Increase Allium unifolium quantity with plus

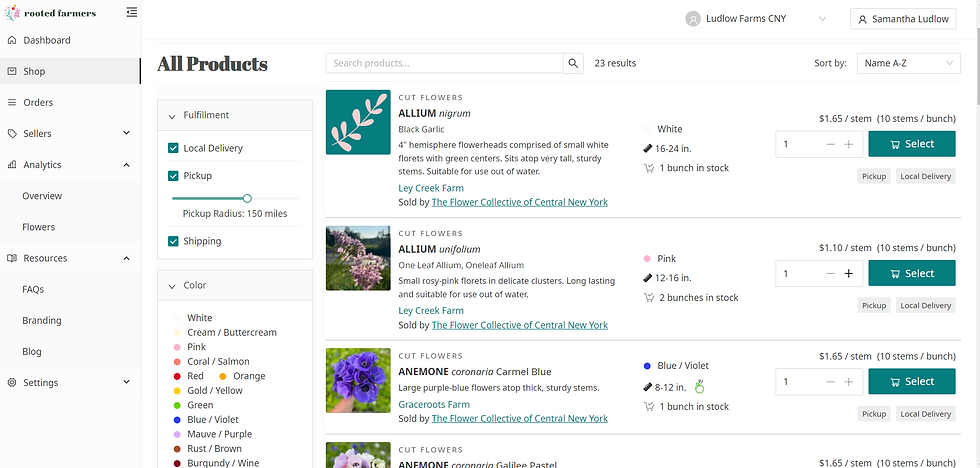tap(849, 274)
